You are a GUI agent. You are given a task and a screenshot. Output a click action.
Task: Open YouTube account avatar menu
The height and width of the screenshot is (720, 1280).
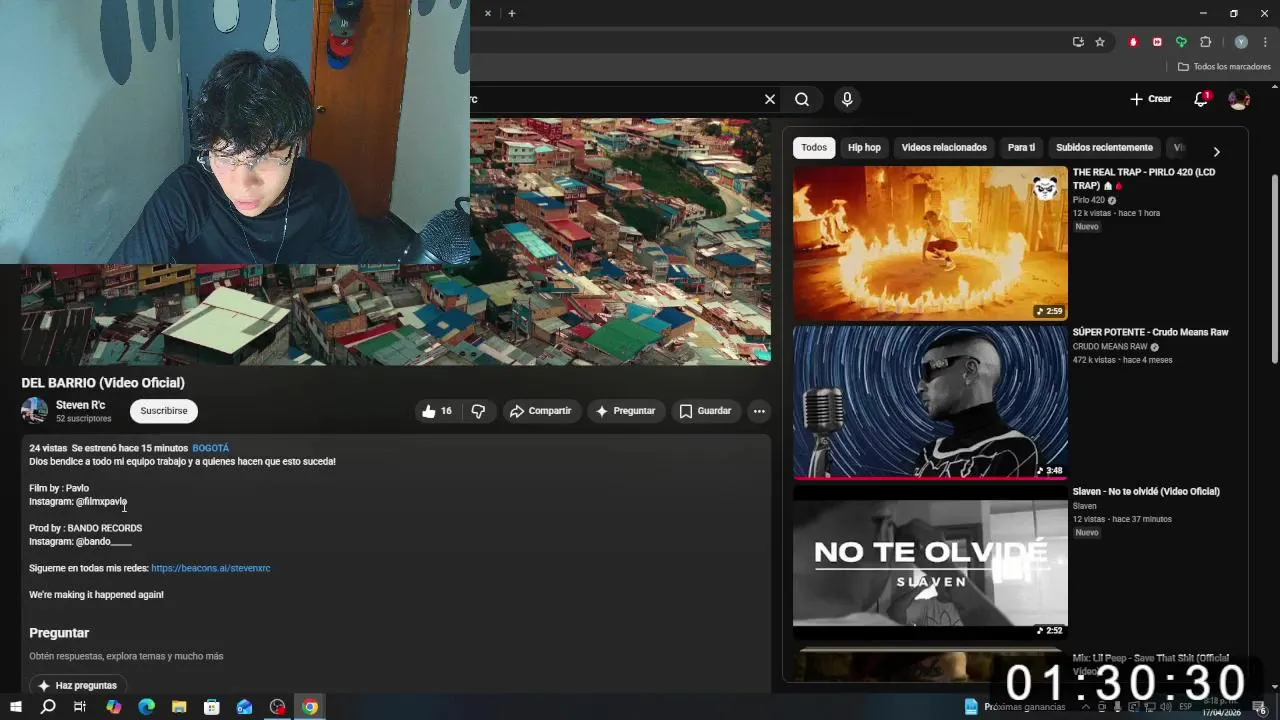[1239, 99]
